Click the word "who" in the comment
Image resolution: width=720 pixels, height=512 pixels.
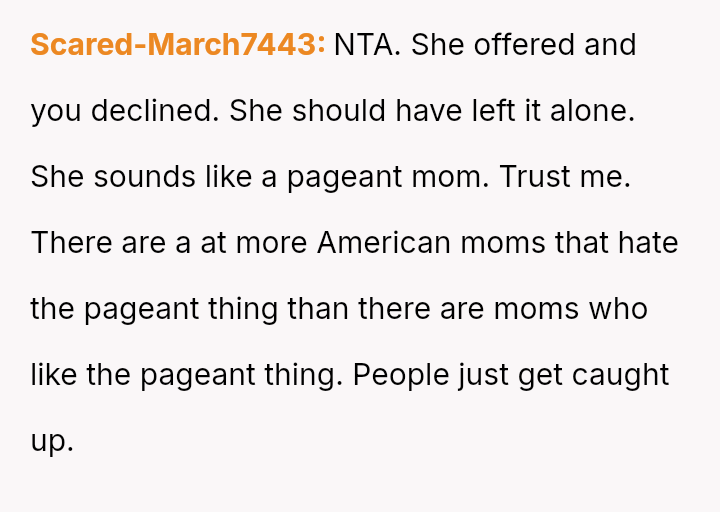click(618, 309)
